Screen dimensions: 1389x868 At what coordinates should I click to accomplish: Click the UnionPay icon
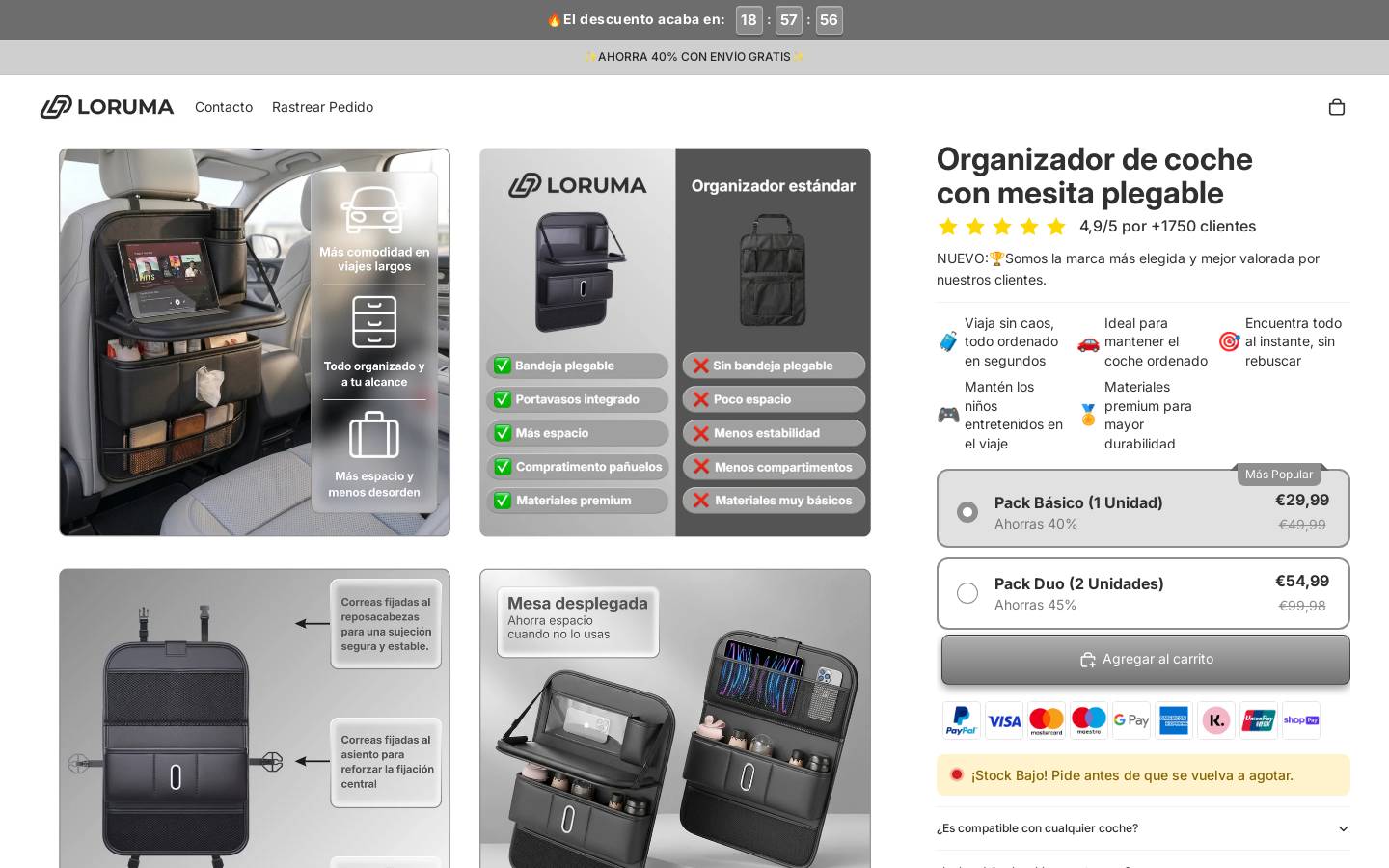pyautogui.click(x=1259, y=720)
